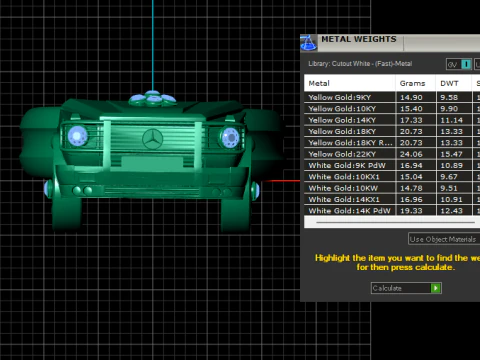480x360 pixels.
Task: Select the Yellow Gold:14KY row
Action: (x=392, y=120)
